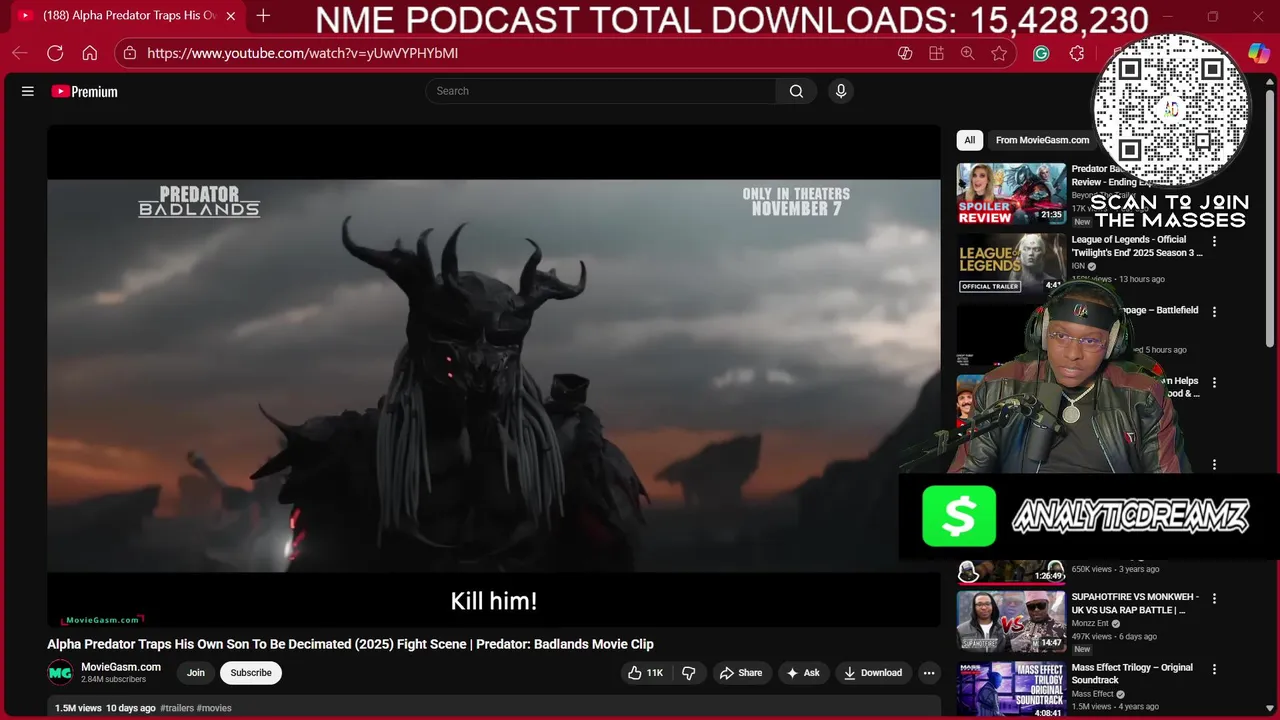Click the 1.5M views text
Screen dimensions: 1280x720
(78, 708)
